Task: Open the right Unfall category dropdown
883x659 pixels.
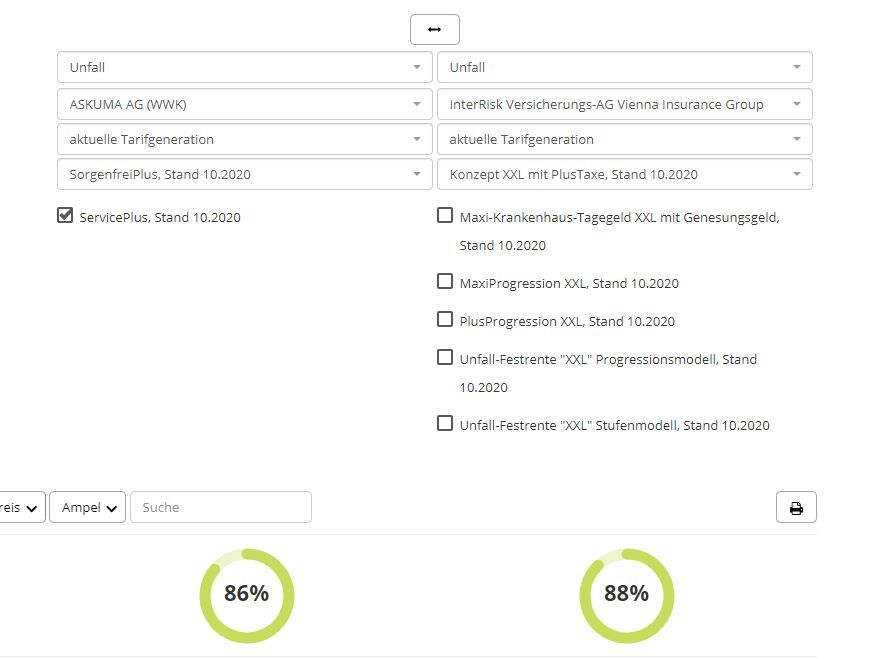Action: (x=625, y=67)
